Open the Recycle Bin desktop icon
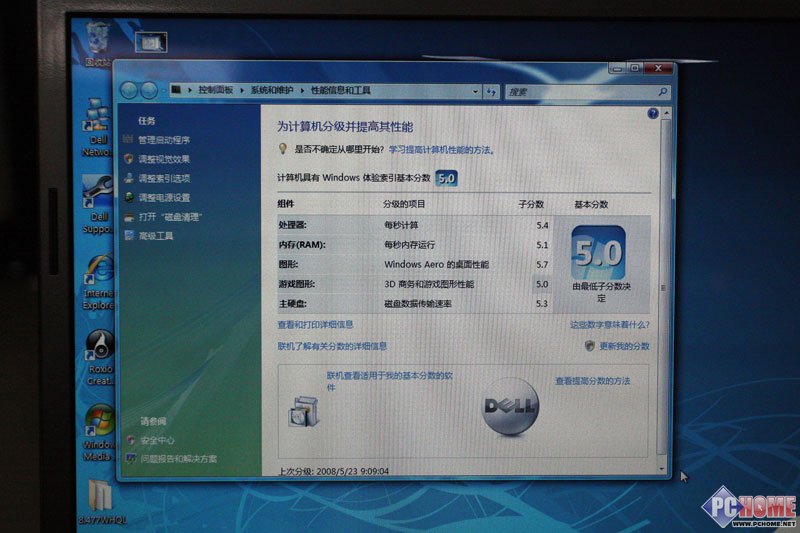This screenshot has height=533, width=800. (x=98, y=45)
